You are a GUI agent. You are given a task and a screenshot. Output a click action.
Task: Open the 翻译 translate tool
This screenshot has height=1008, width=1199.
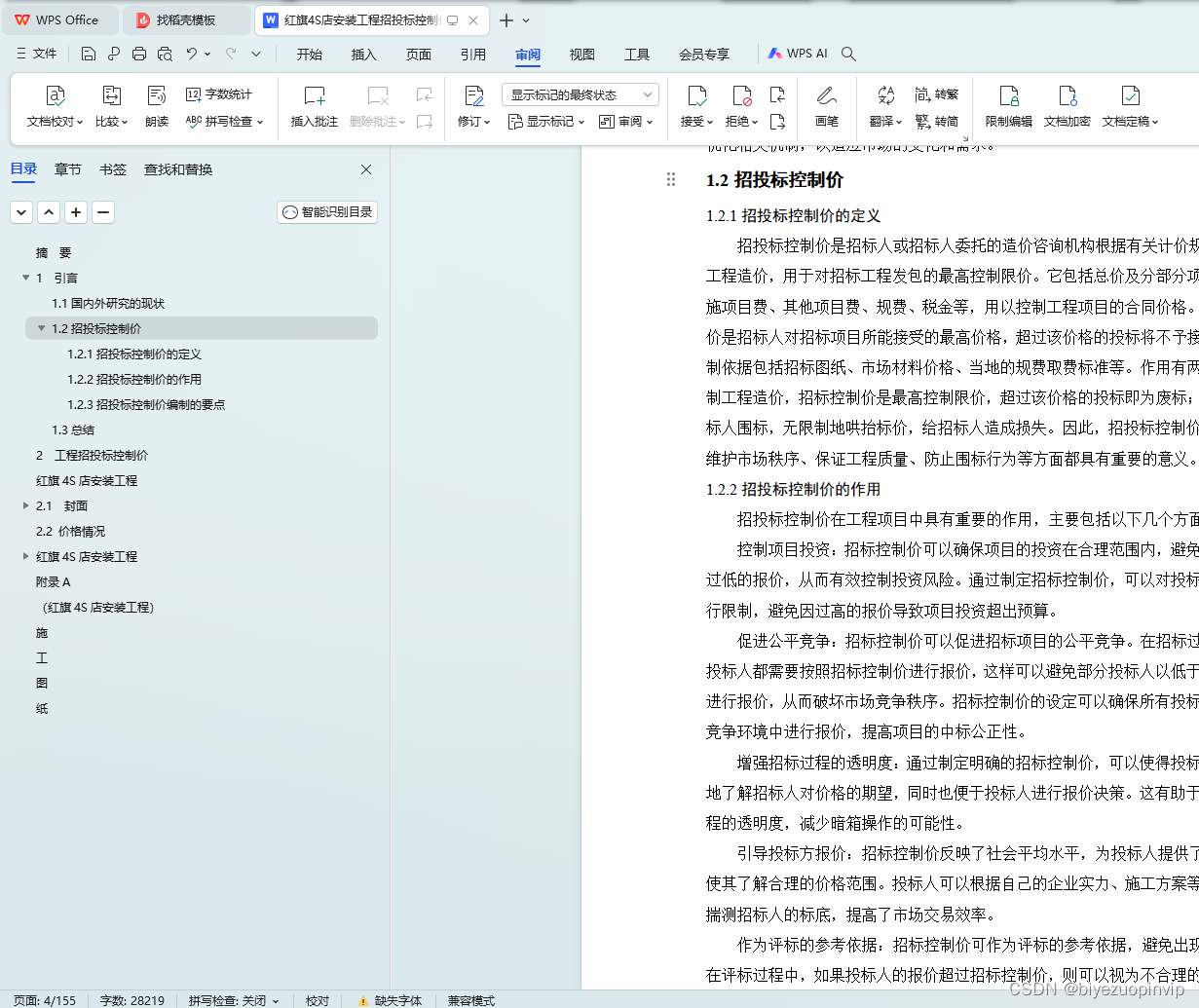[885, 107]
